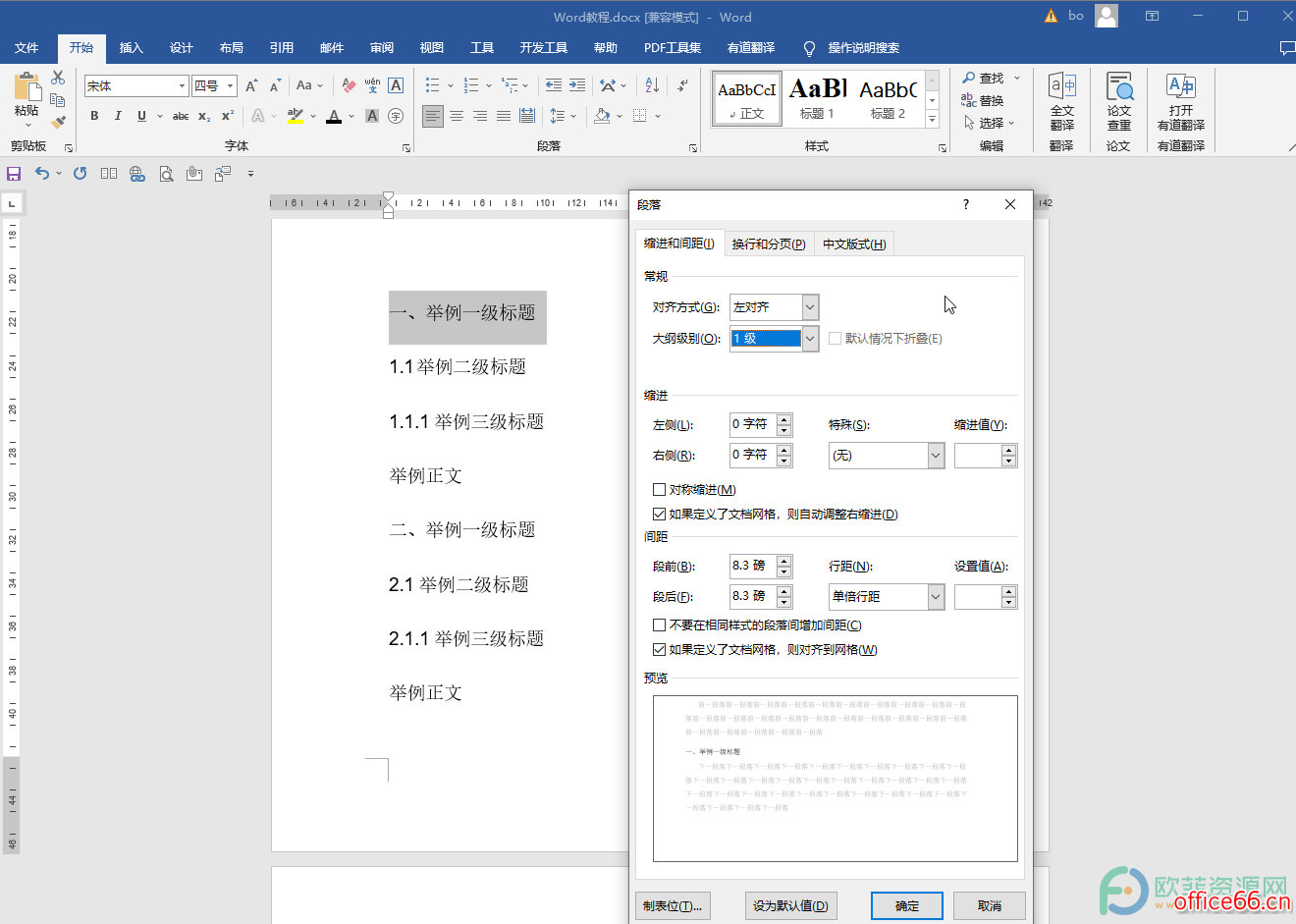This screenshot has width=1296, height=924.
Task: Toggle Bold formatting
Action: tap(94, 116)
